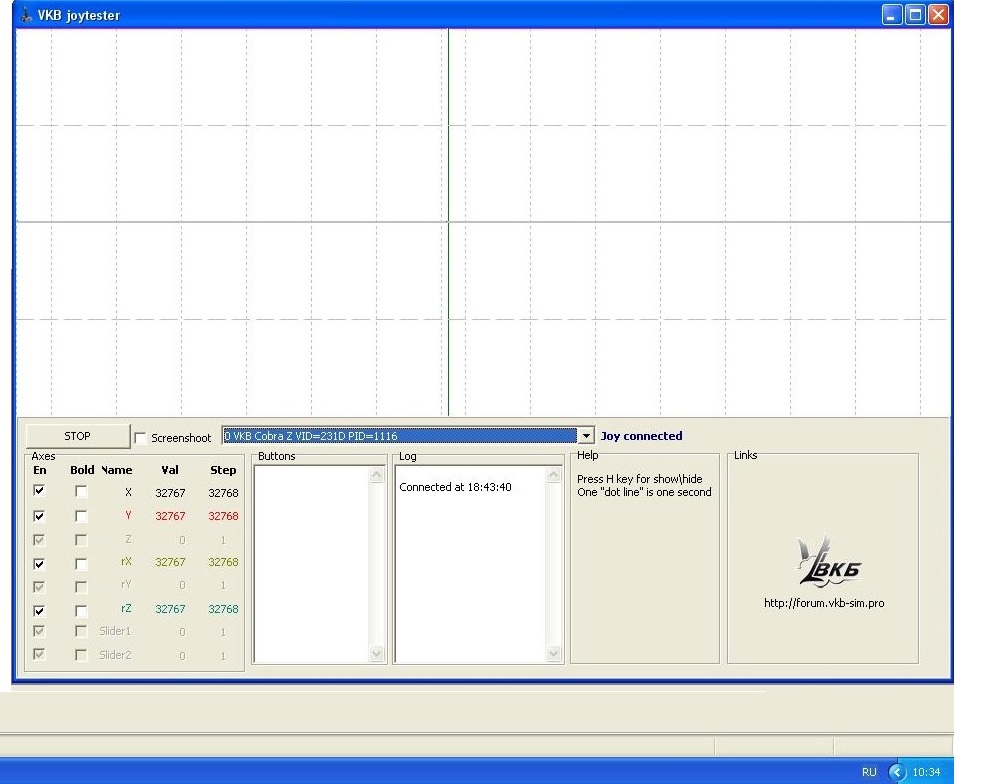Click the RU language indicator in taskbar
The width and height of the screenshot is (1000, 784).
tap(869, 772)
